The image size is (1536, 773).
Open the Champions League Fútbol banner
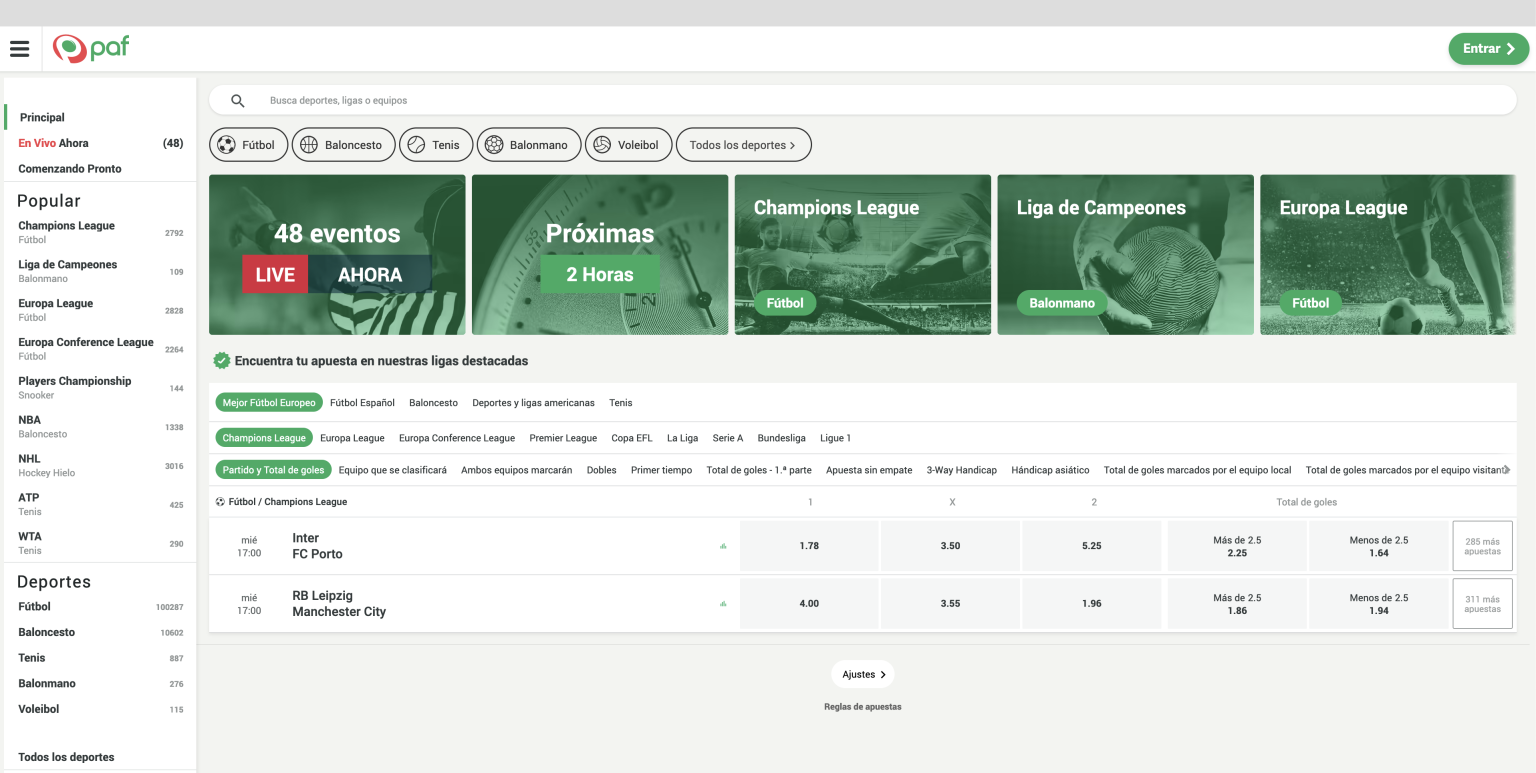[x=863, y=255]
